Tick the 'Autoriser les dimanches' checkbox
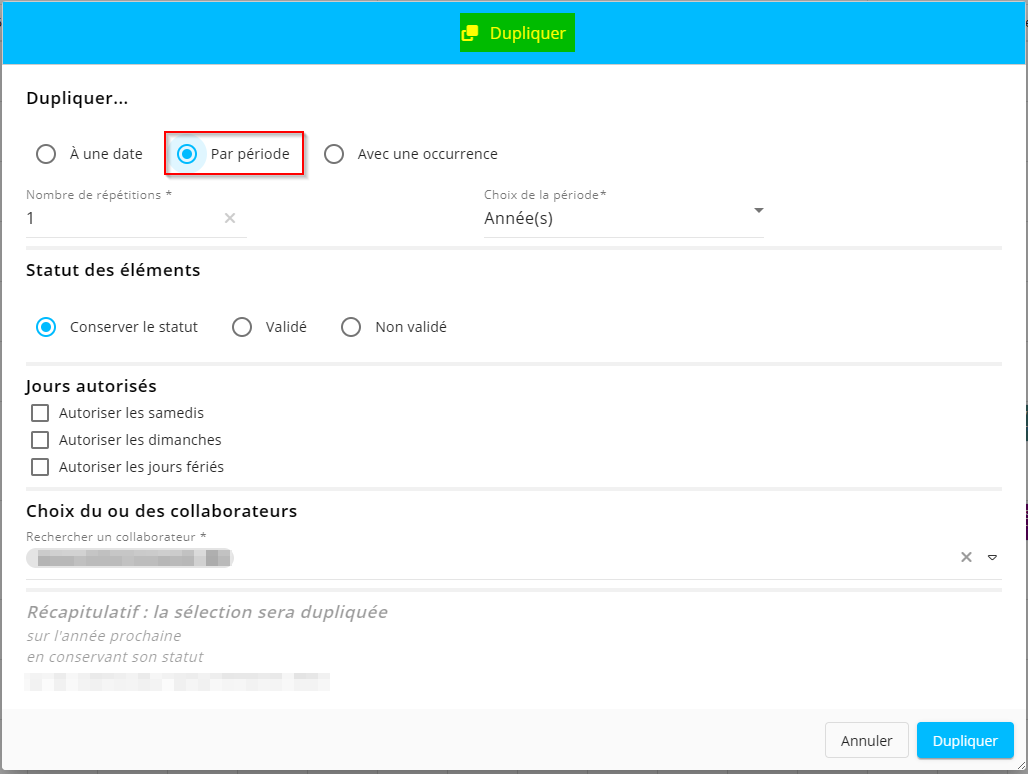The height and width of the screenshot is (774, 1028). click(40, 440)
